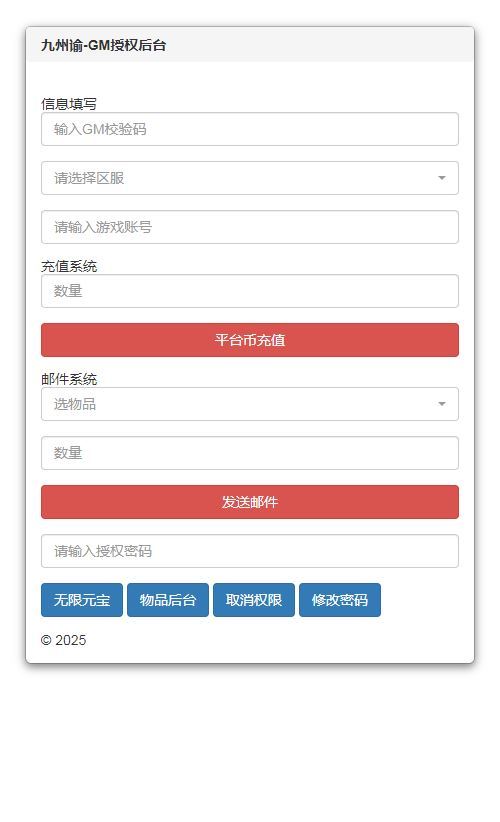Expand the 选物品 item dropdown
This screenshot has height=822, width=500.
coord(249,404)
